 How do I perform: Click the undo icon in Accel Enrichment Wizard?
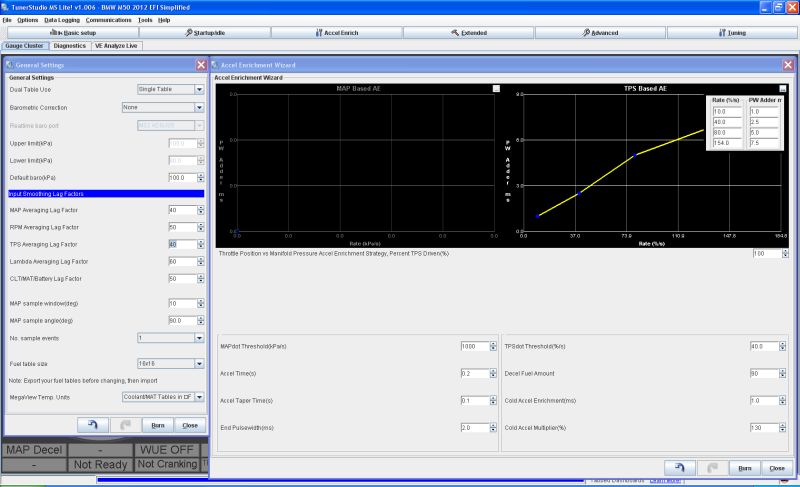click(x=679, y=467)
